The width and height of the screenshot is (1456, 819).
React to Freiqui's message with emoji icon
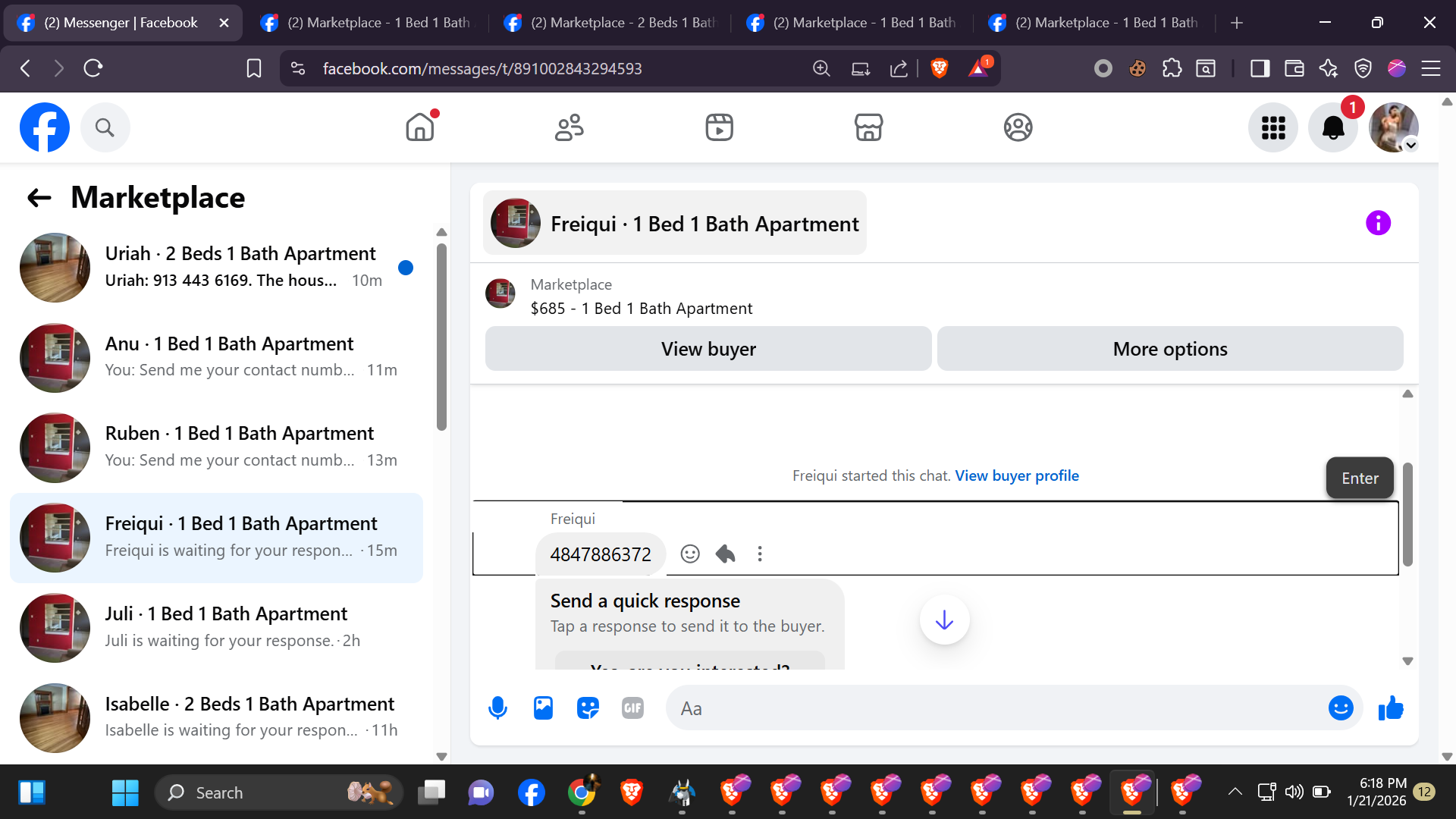click(x=690, y=554)
